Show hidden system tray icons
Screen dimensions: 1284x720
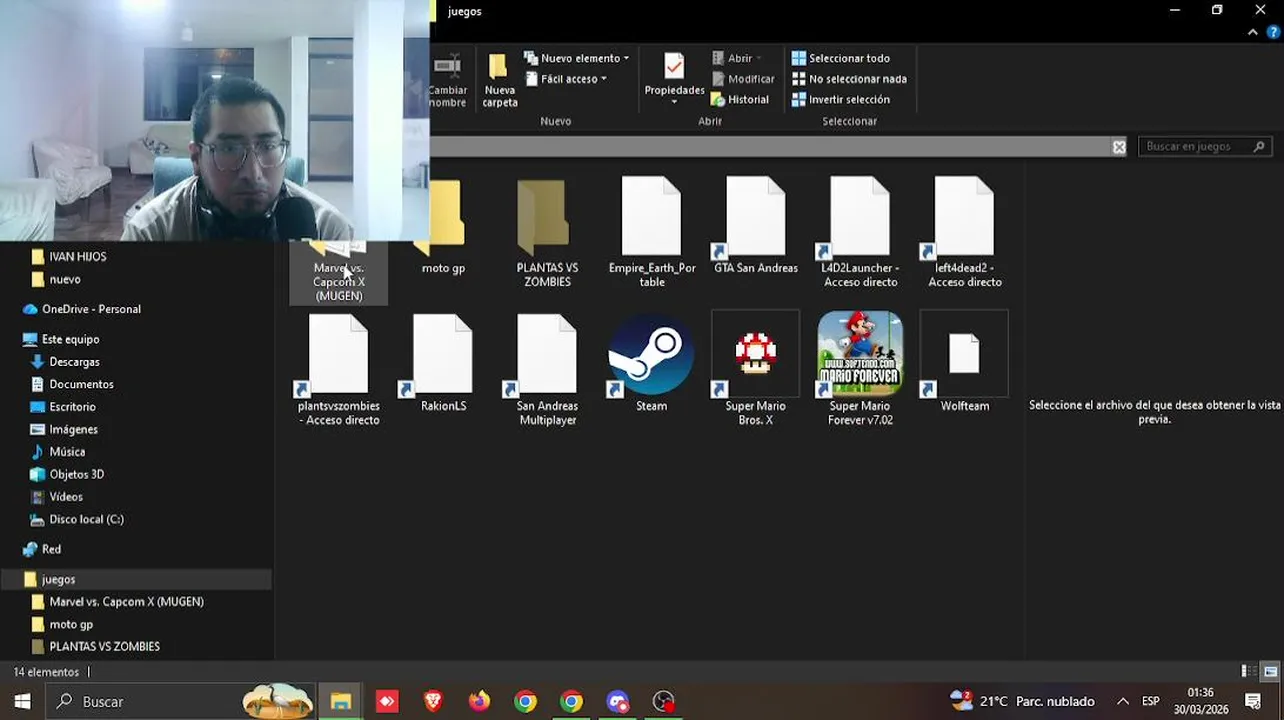point(1123,701)
